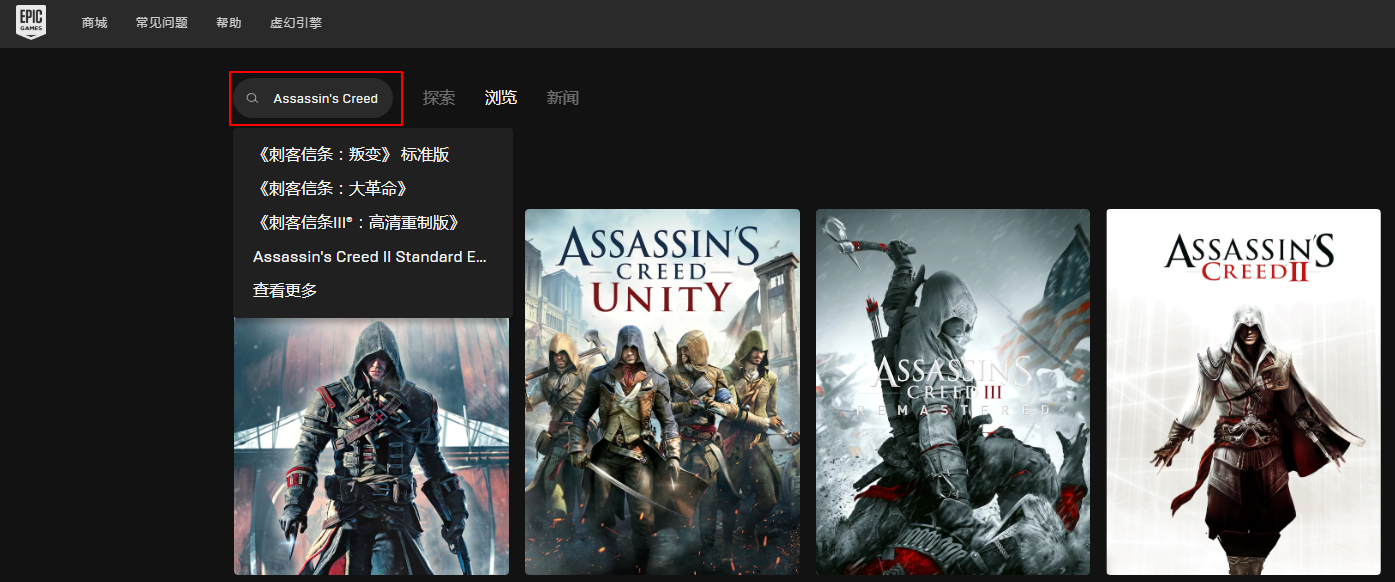Open the 商城 store menu

(x=95, y=23)
